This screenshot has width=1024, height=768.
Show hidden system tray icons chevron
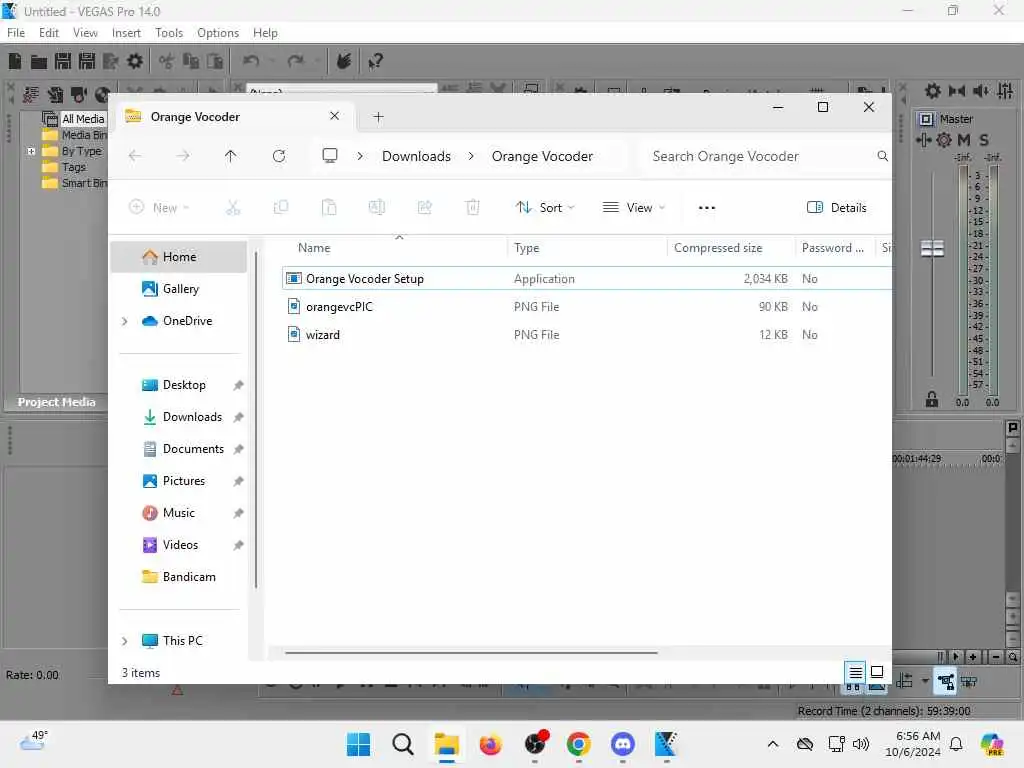(x=773, y=744)
